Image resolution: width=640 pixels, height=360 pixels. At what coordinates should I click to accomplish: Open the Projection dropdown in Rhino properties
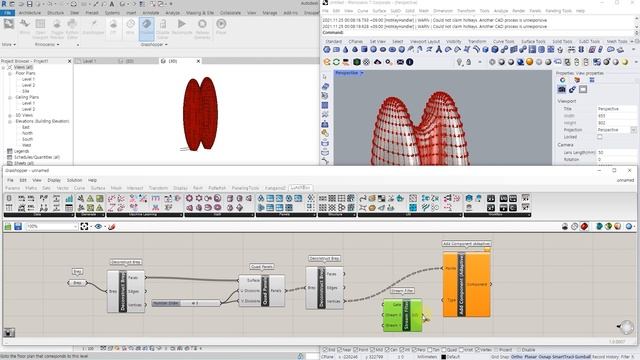633,130
